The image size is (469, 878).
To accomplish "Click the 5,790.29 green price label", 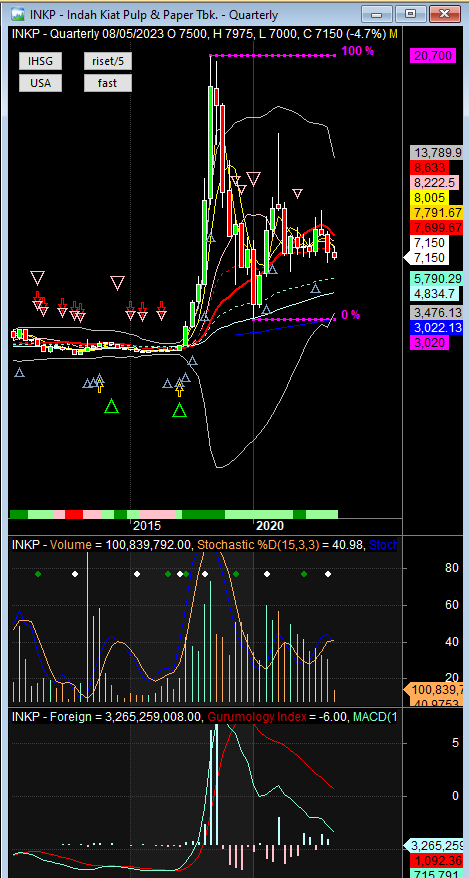I will coord(437,278).
